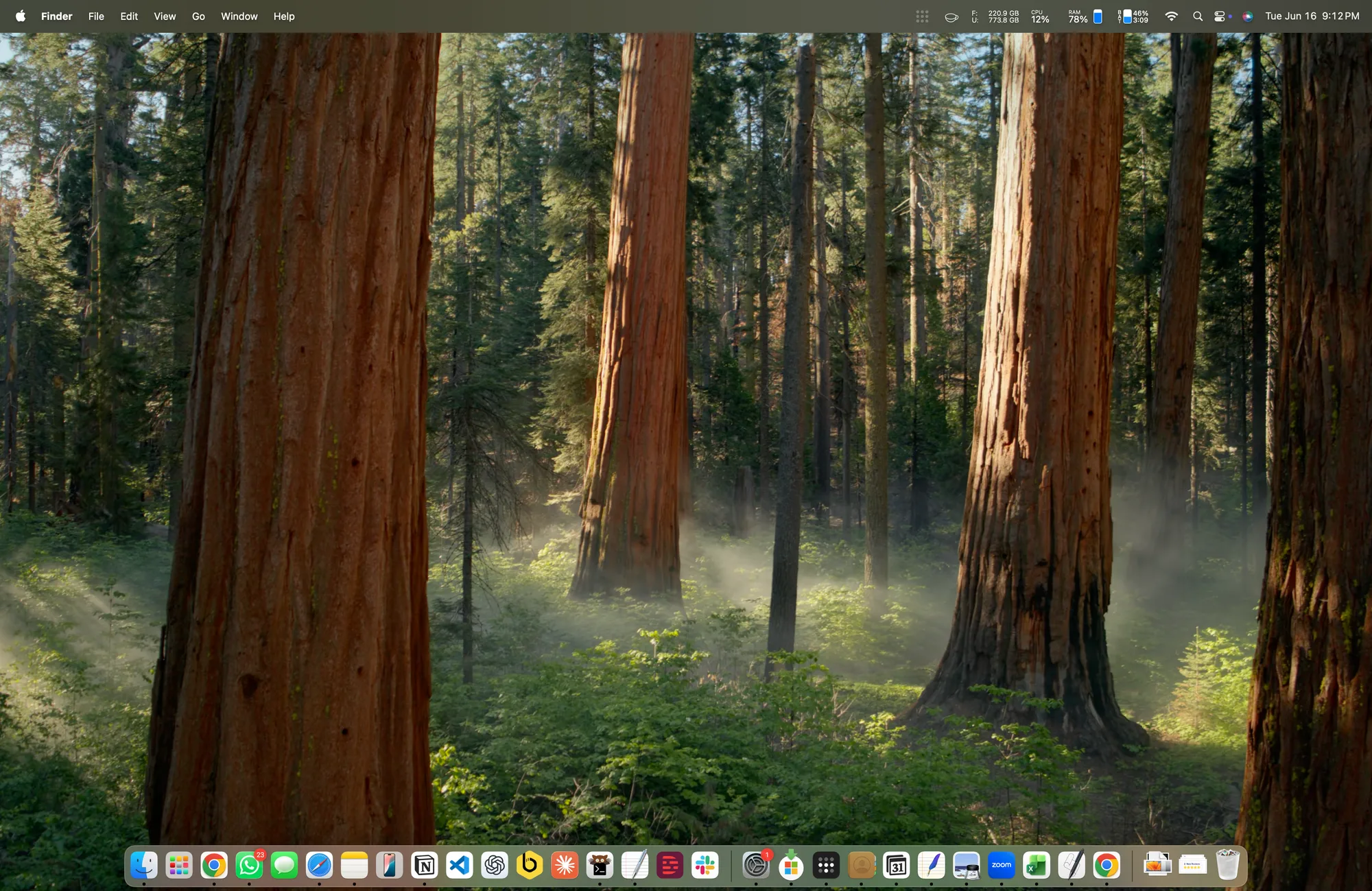Open the Wi-Fi menu
The image size is (1372, 891).
[x=1172, y=16]
